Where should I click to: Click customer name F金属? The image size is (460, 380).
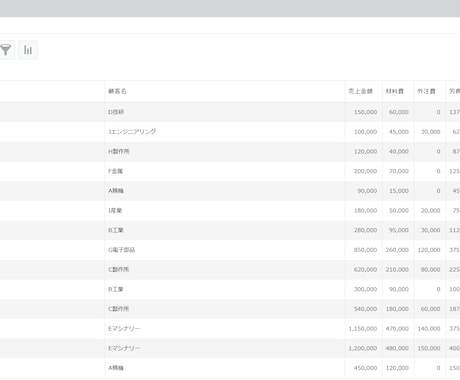tap(115, 171)
